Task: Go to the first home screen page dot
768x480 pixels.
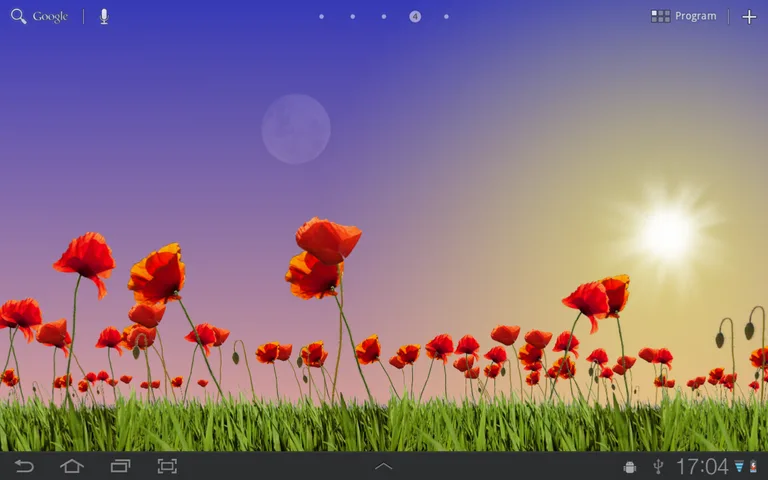Action: click(x=321, y=17)
